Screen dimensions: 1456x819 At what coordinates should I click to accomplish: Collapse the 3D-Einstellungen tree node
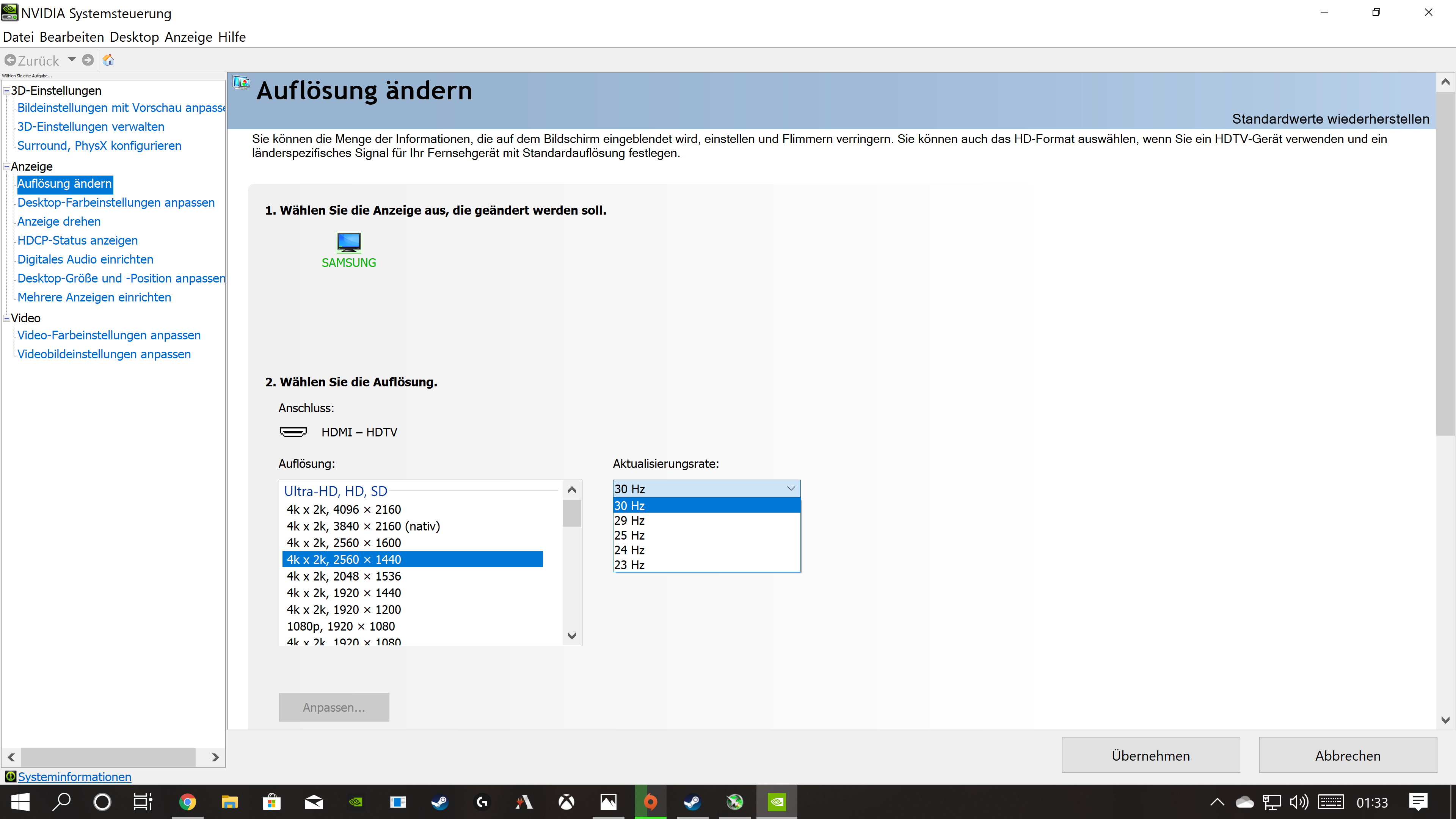(x=7, y=91)
